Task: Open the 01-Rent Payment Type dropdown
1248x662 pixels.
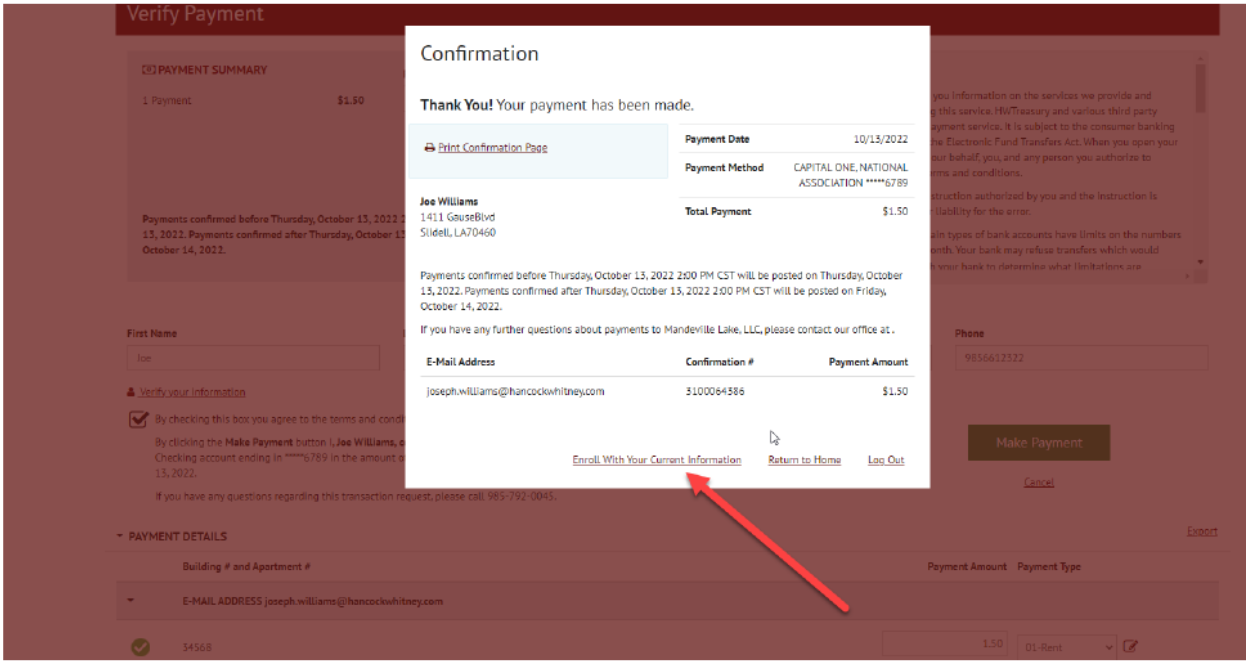Action: coord(1065,647)
